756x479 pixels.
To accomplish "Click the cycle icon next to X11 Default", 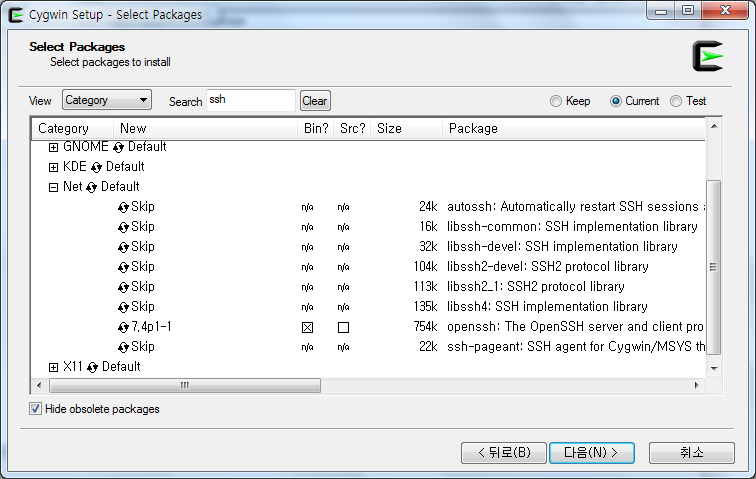I will 92,368.
